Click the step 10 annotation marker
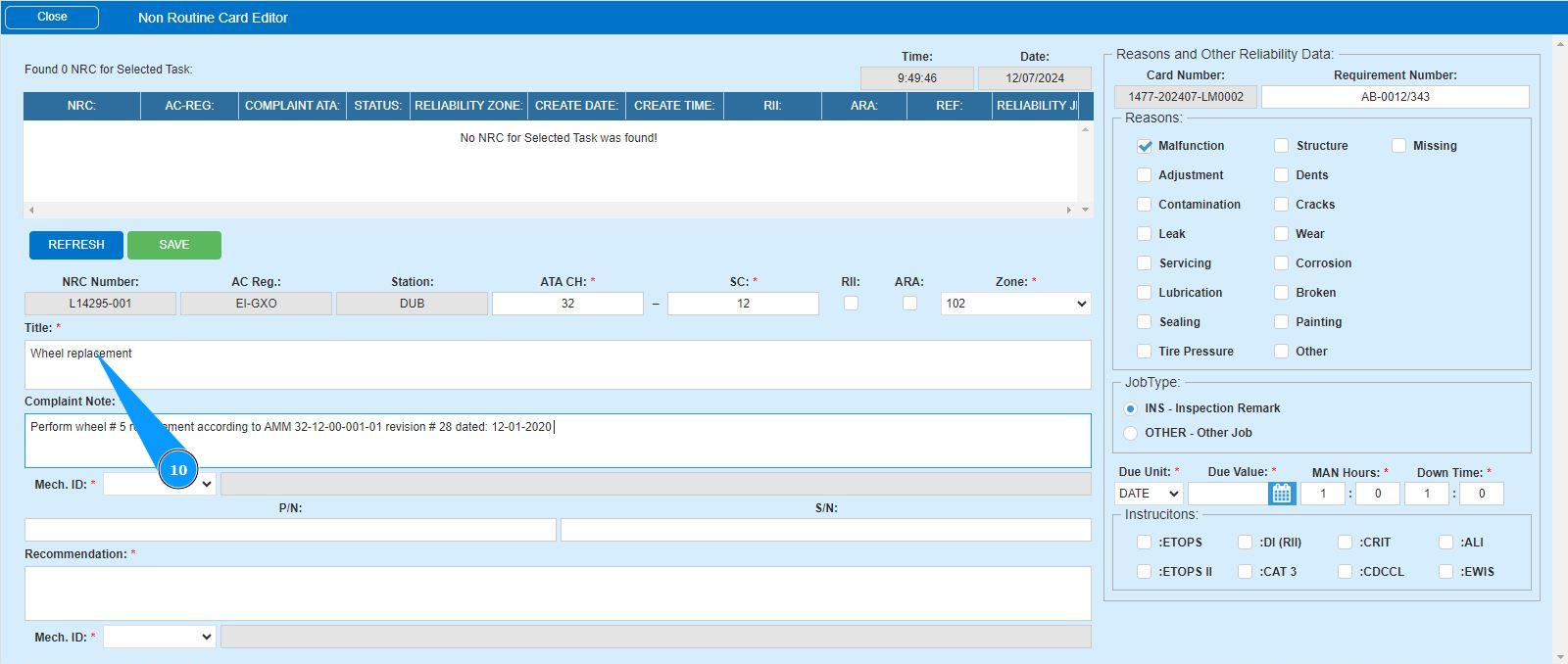Image resolution: width=1568 pixels, height=664 pixels. pyautogui.click(x=178, y=470)
